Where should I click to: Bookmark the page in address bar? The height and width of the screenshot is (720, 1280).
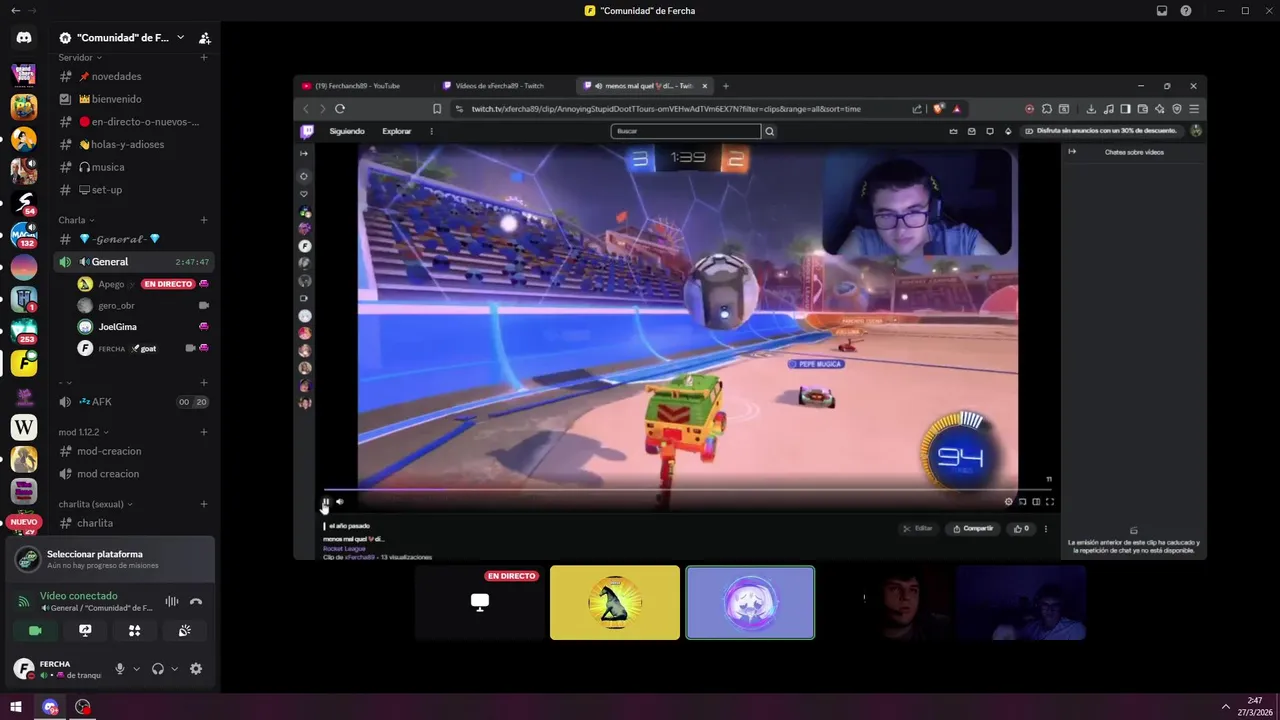click(437, 109)
